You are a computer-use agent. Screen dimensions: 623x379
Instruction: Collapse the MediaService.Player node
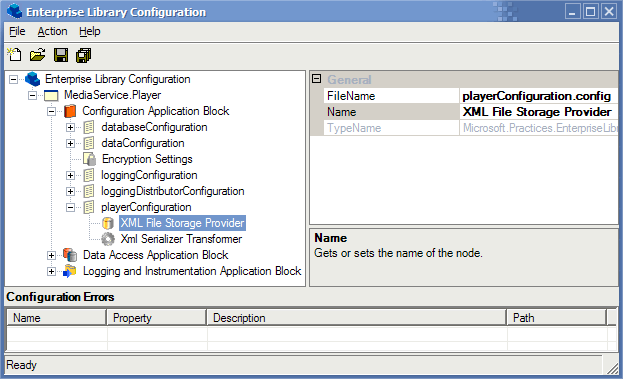coord(32,95)
